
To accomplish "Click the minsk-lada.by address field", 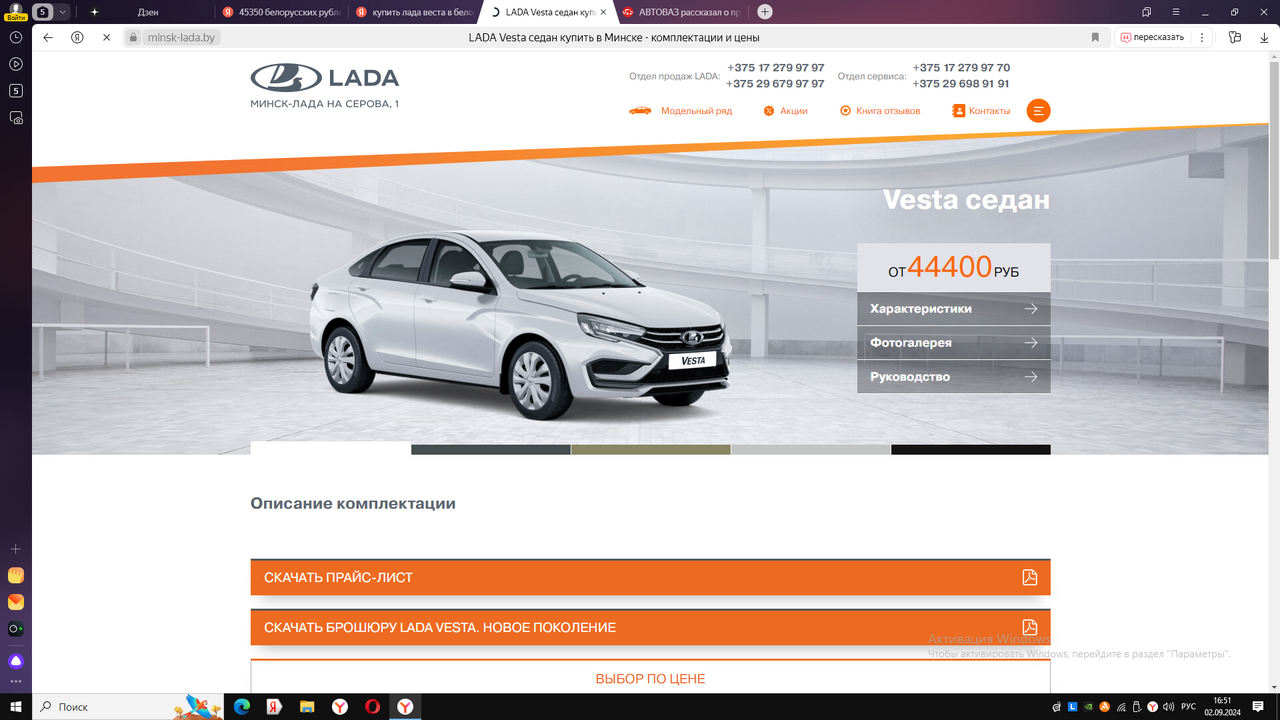I will pyautogui.click(x=181, y=37).
